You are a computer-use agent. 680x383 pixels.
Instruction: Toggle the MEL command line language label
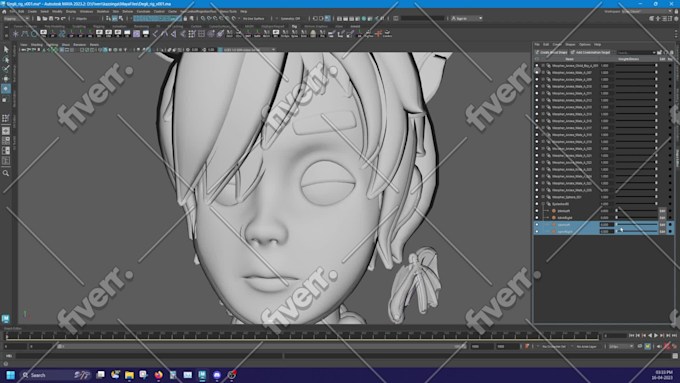pyautogui.click(x=9, y=356)
